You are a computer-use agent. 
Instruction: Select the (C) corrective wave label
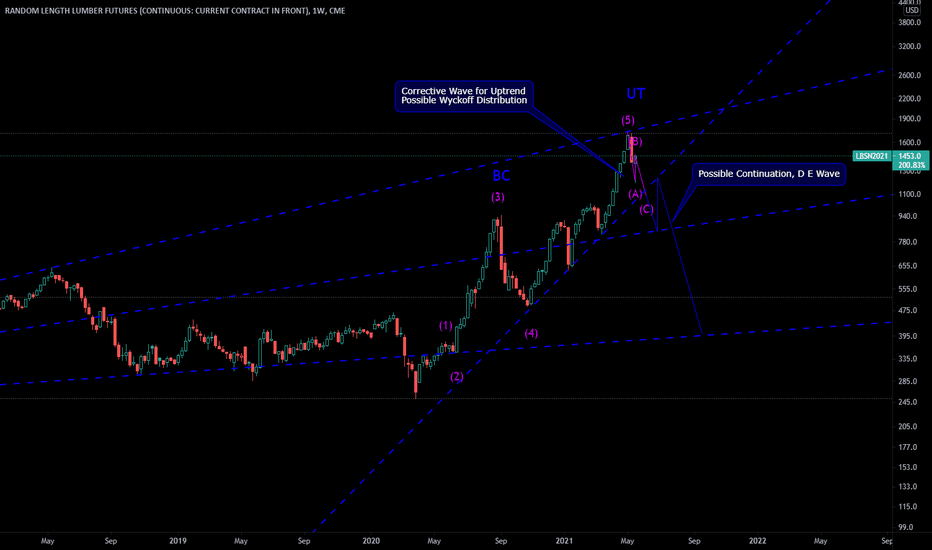point(647,209)
